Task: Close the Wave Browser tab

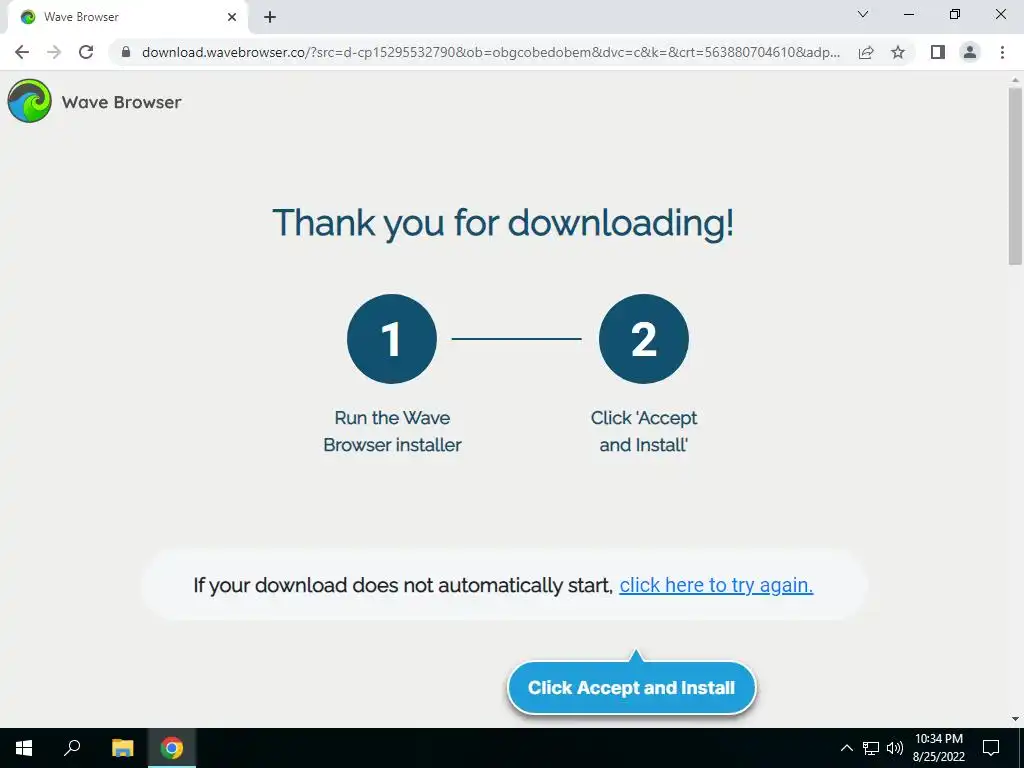Action: point(232,17)
